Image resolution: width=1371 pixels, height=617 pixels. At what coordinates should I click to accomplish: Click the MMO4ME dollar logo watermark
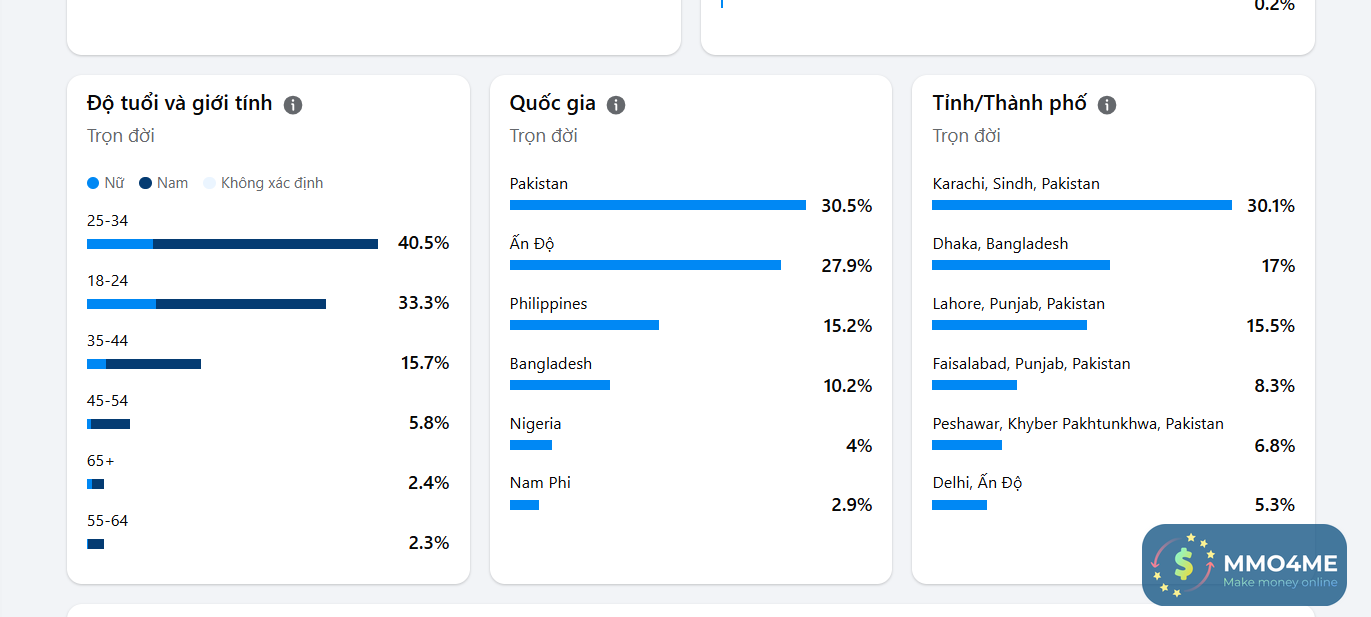point(1184,565)
